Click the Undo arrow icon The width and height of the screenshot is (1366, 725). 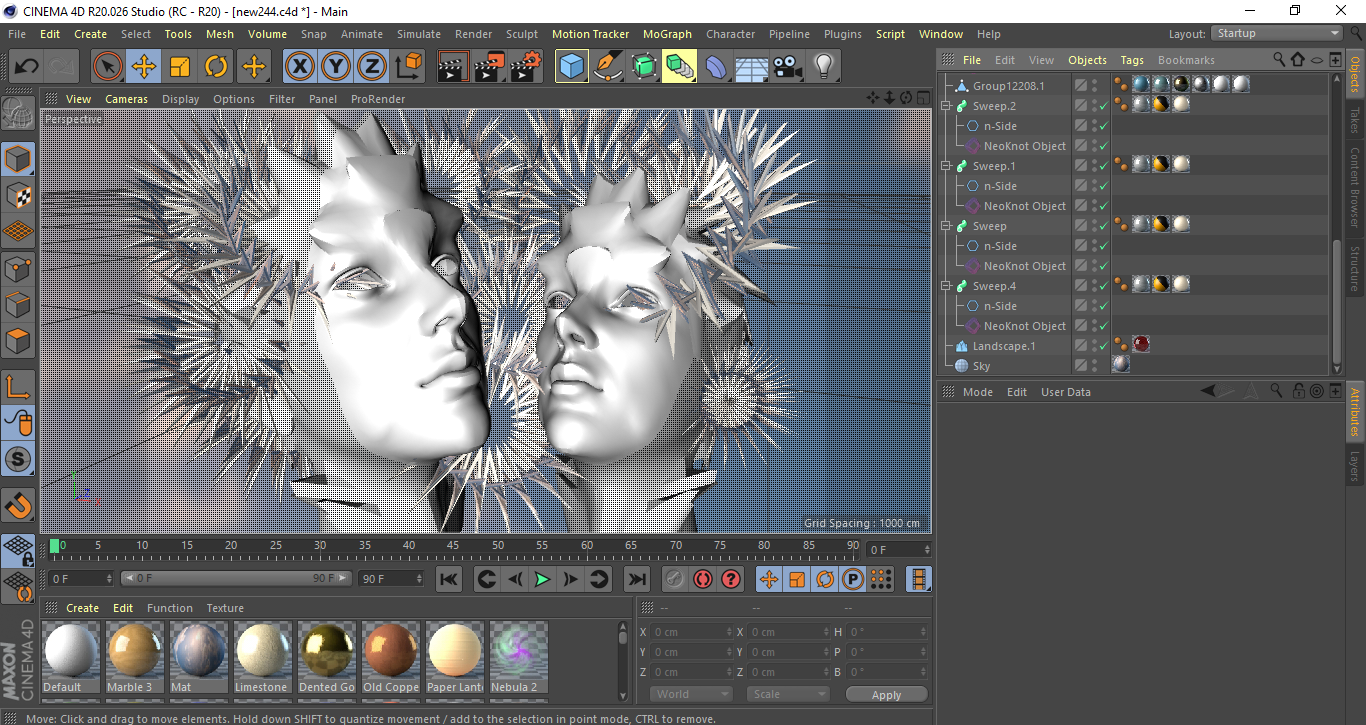tap(26, 67)
